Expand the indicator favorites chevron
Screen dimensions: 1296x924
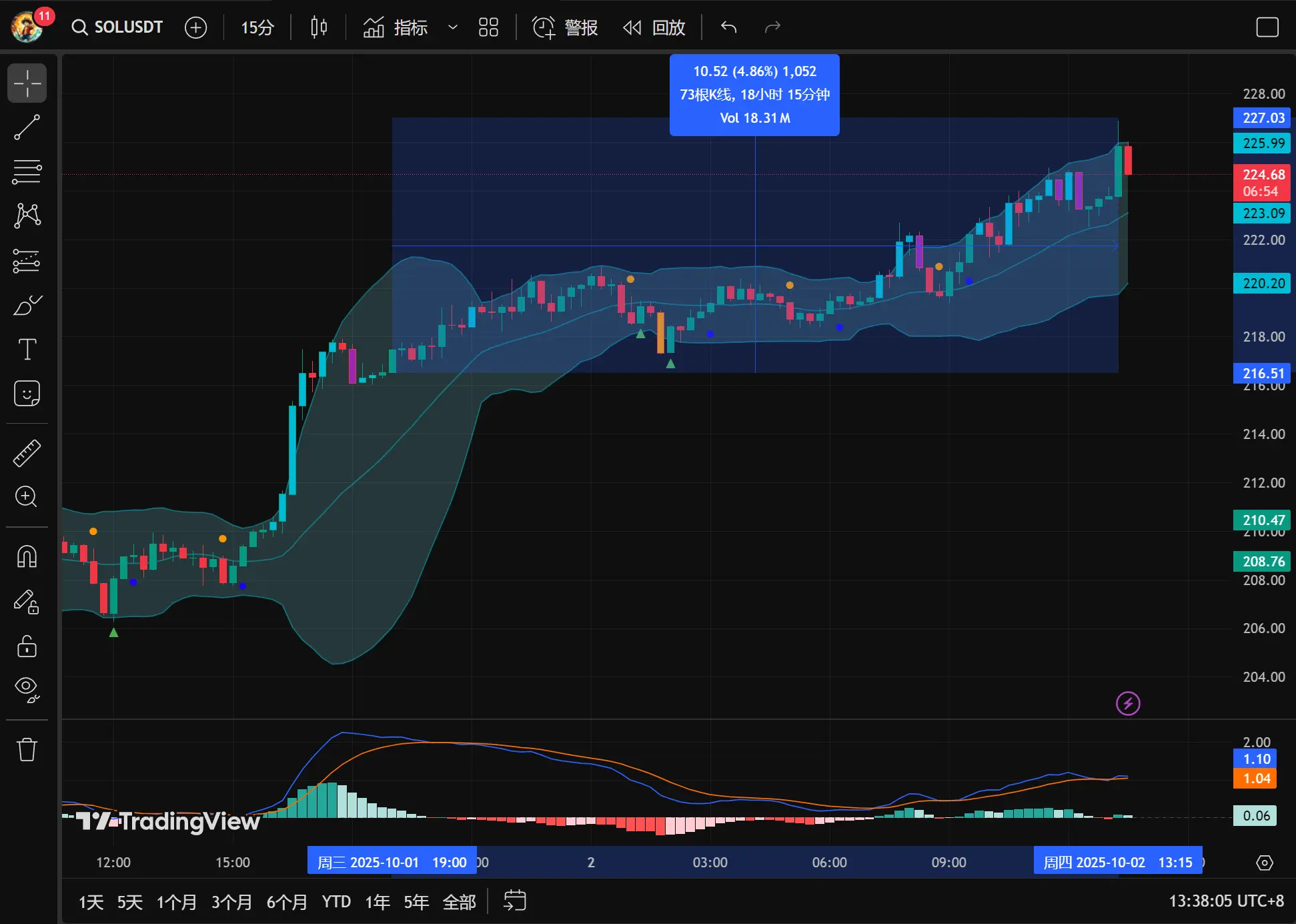[453, 27]
